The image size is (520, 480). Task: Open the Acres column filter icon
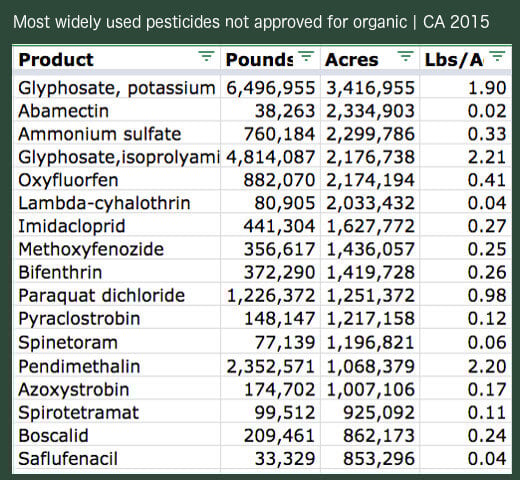pyautogui.click(x=405, y=56)
